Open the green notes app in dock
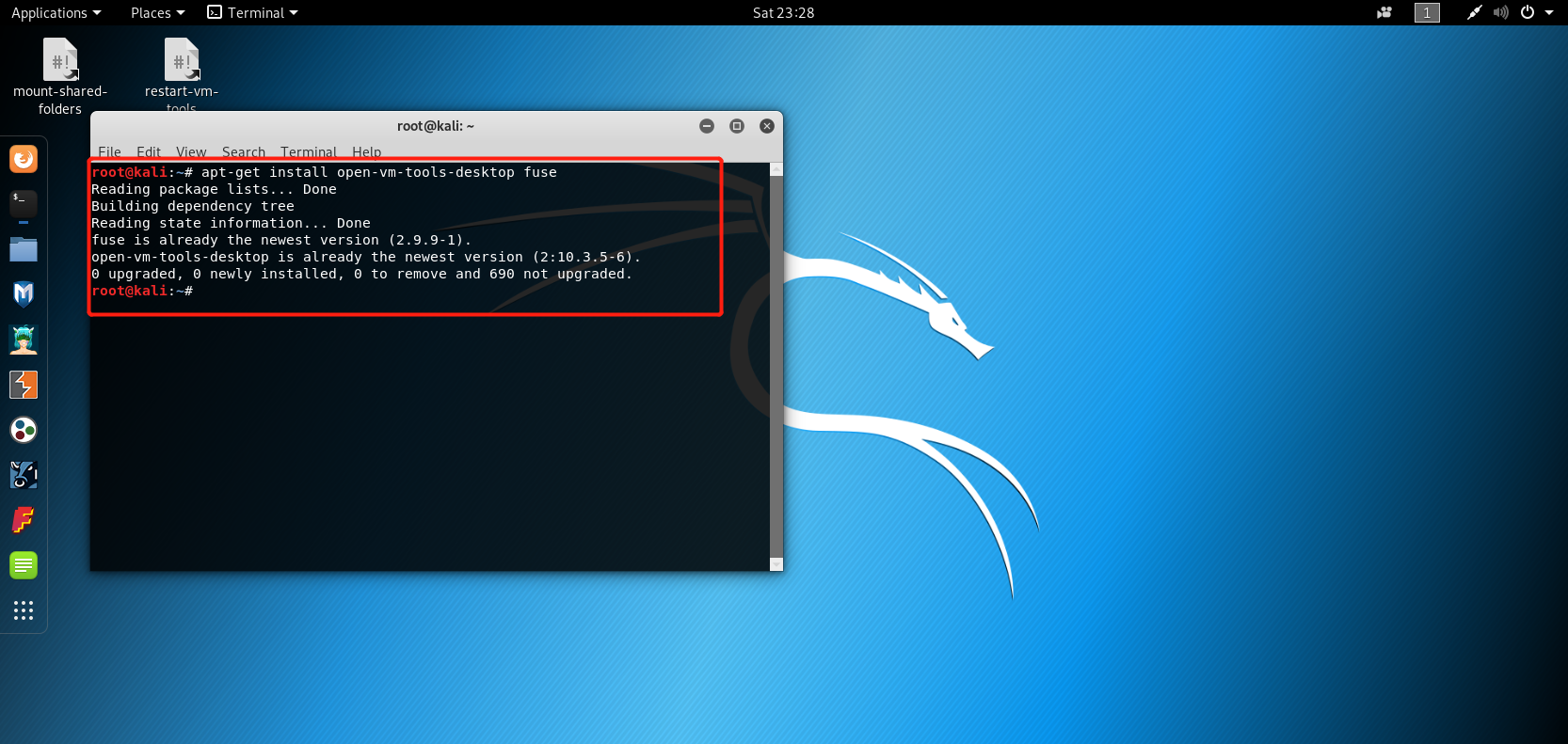The image size is (1568, 744). pyautogui.click(x=24, y=565)
